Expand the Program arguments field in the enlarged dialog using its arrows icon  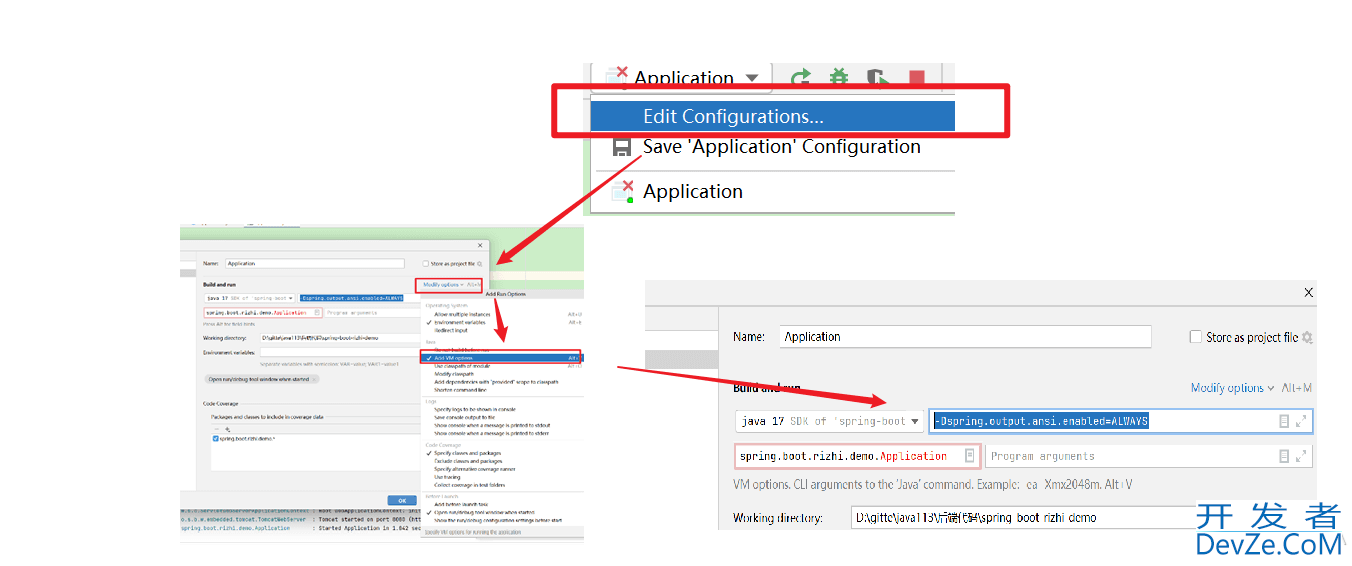[x=1301, y=456]
